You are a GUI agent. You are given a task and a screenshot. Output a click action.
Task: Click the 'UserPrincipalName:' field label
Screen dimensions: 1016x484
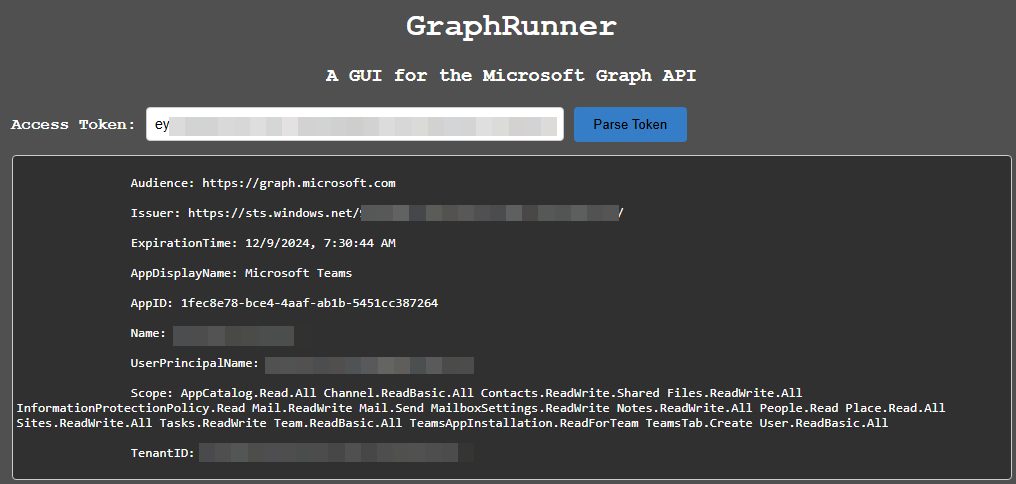pos(194,363)
